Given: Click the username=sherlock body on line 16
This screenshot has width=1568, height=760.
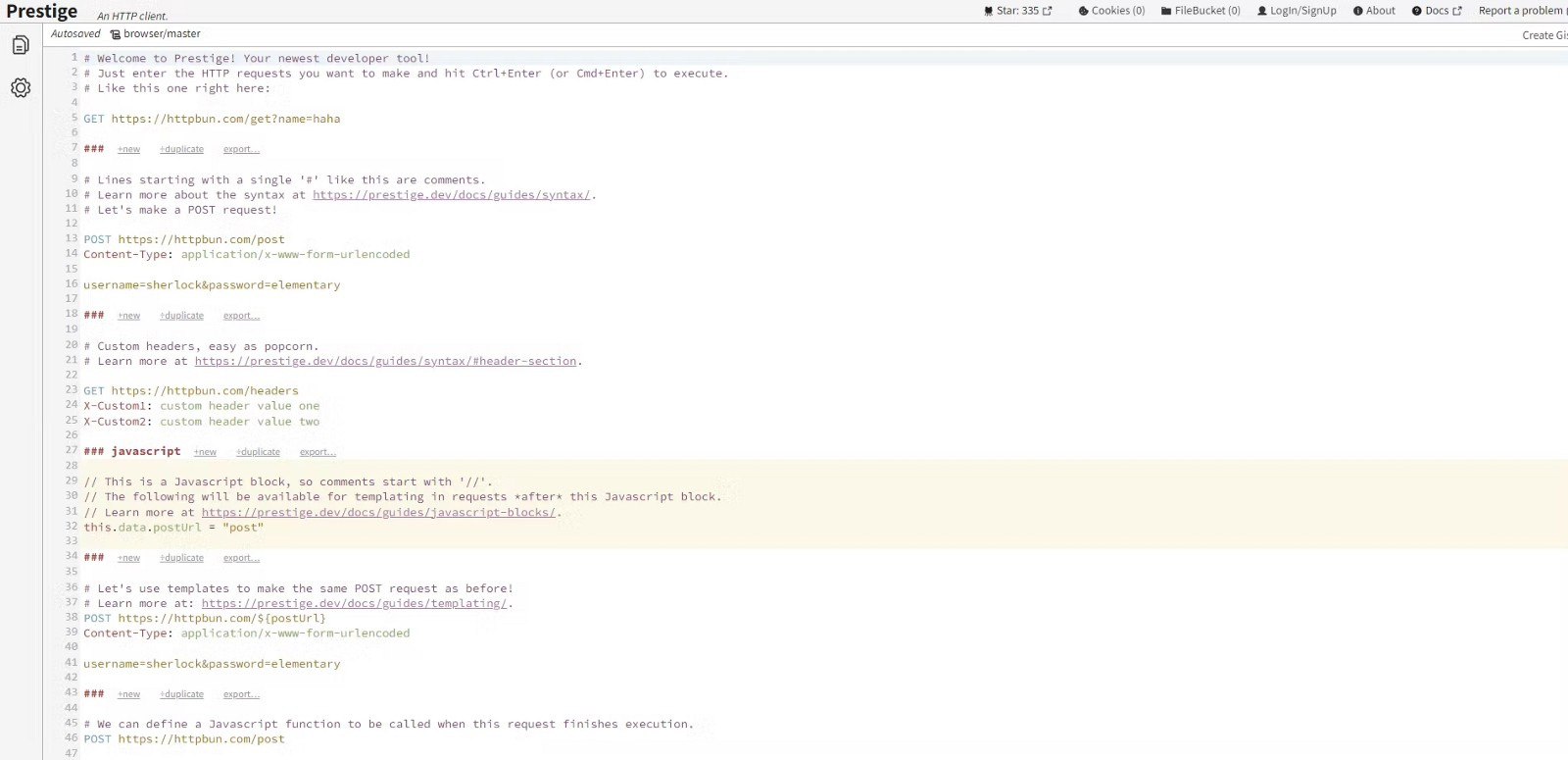Looking at the screenshot, I should pyautogui.click(x=212, y=285).
